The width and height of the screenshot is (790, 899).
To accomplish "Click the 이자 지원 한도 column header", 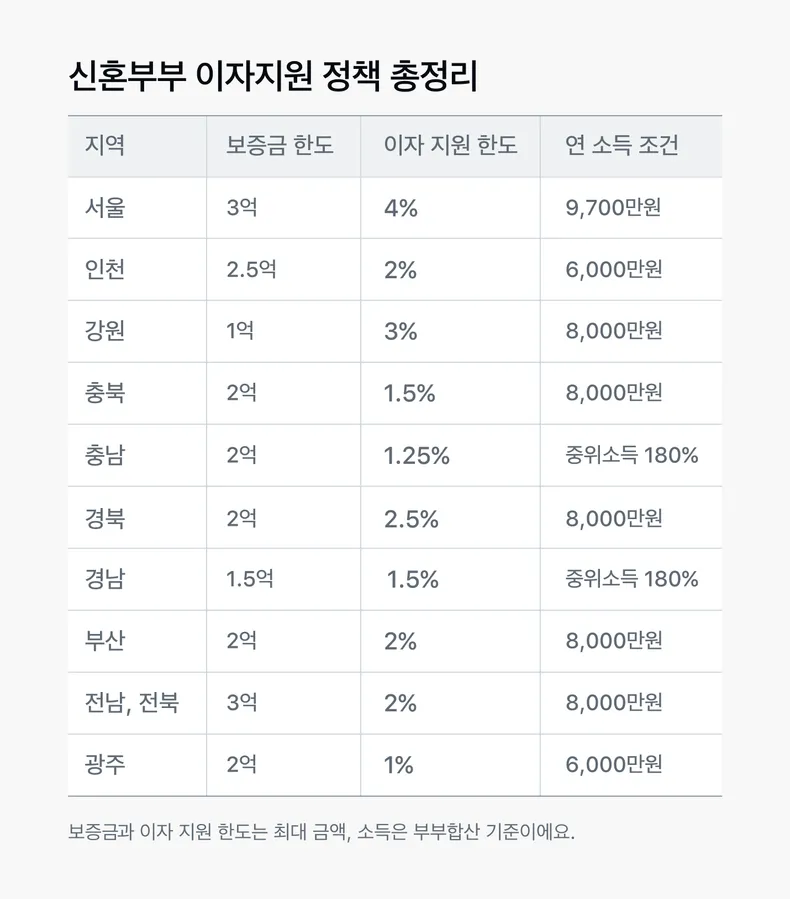I will [x=450, y=146].
